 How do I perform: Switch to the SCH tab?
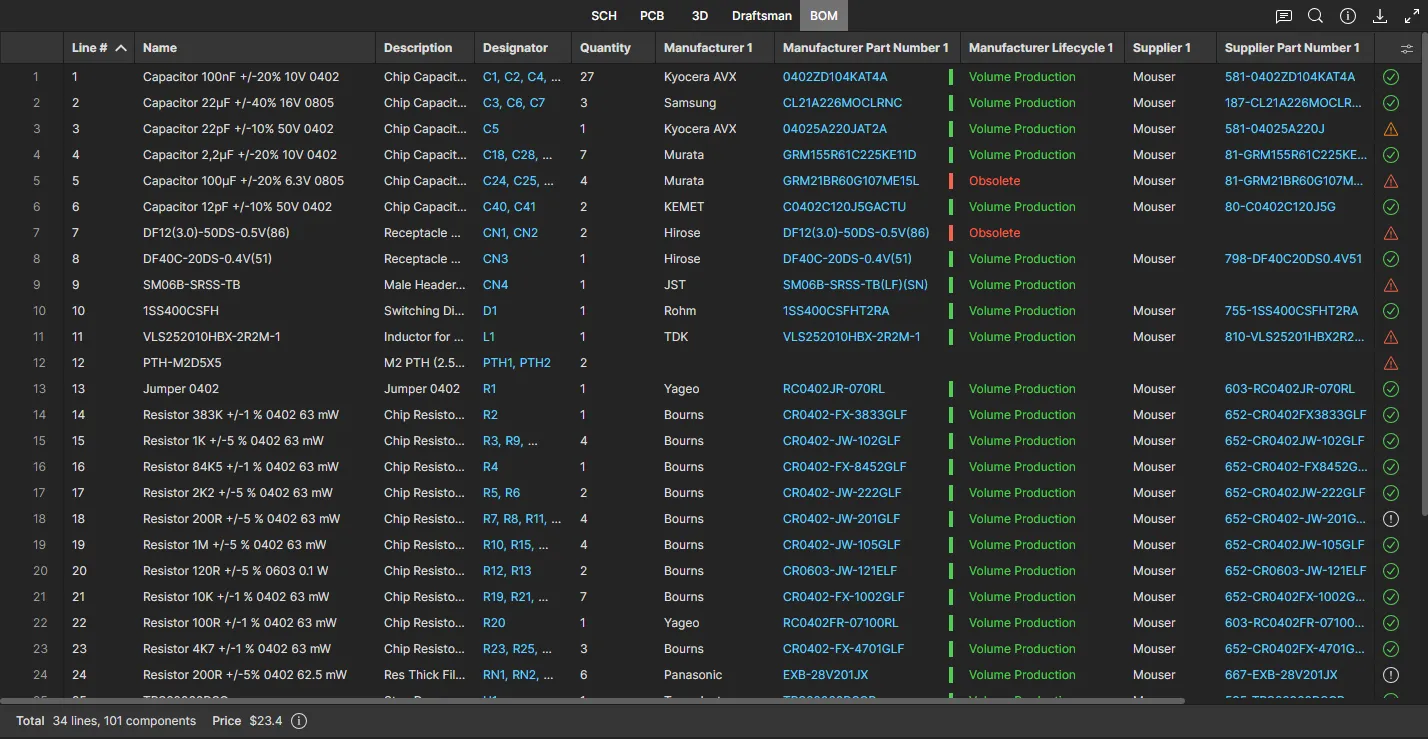(604, 16)
